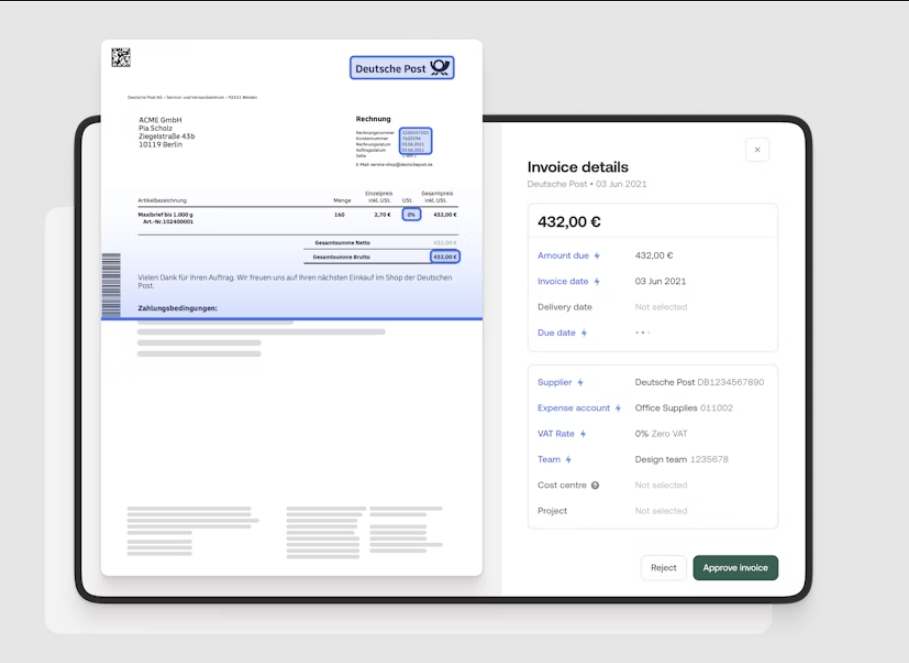Screen dimensions: 909x663
Task: Click the highlighted 0% VAT box on invoice
Action: pyautogui.click(x=411, y=214)
